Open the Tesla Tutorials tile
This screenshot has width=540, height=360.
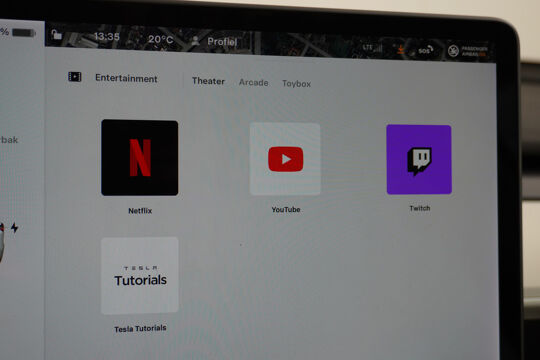point(139,276)
